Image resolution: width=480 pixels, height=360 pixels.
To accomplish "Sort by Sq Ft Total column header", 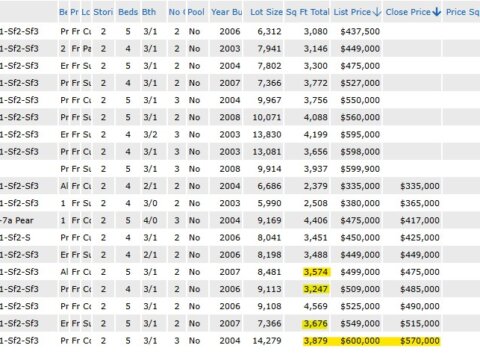I will click(x=308, y=12).
